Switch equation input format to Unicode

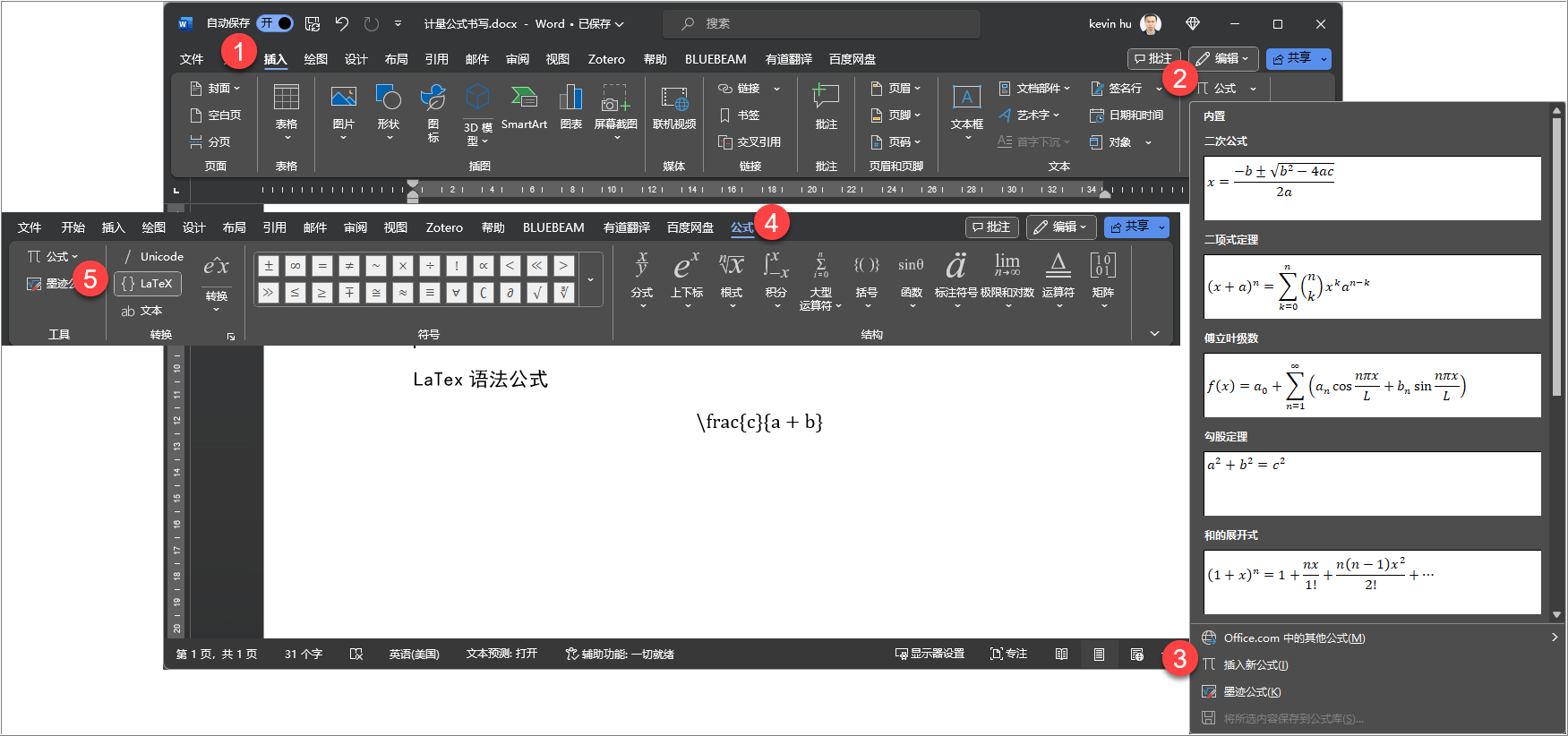[x=153, y=257]
